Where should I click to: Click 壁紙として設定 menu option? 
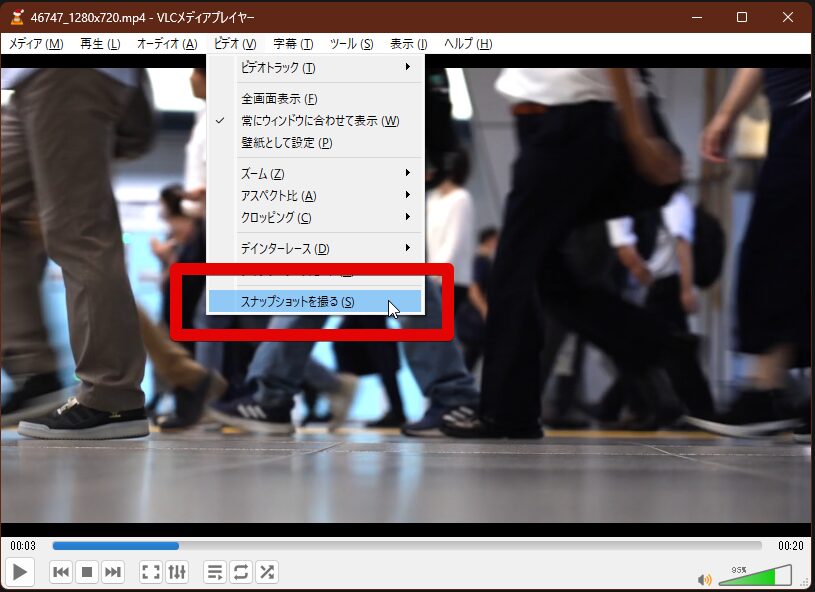point(286,143)
